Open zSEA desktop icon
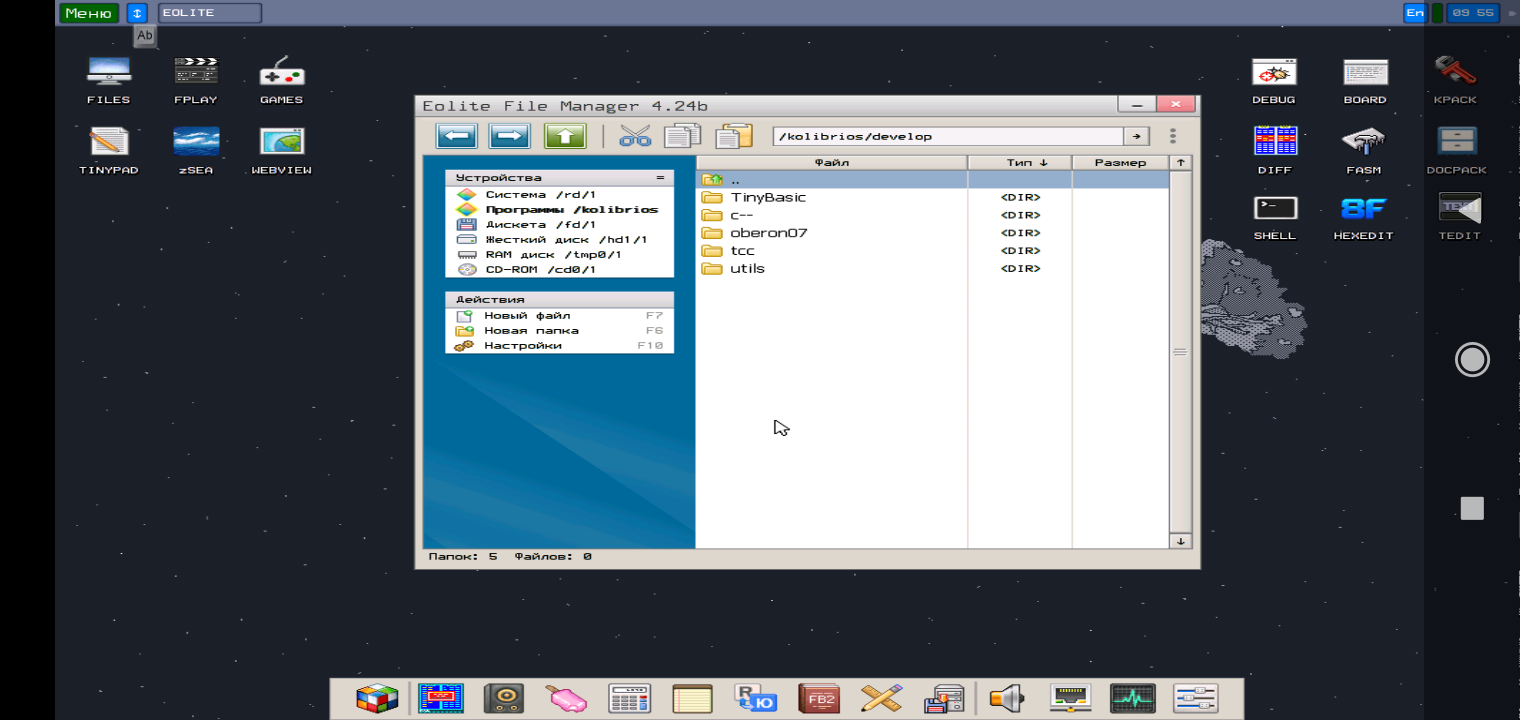Viewport: 1520px width, 720px height. (195, 150)
